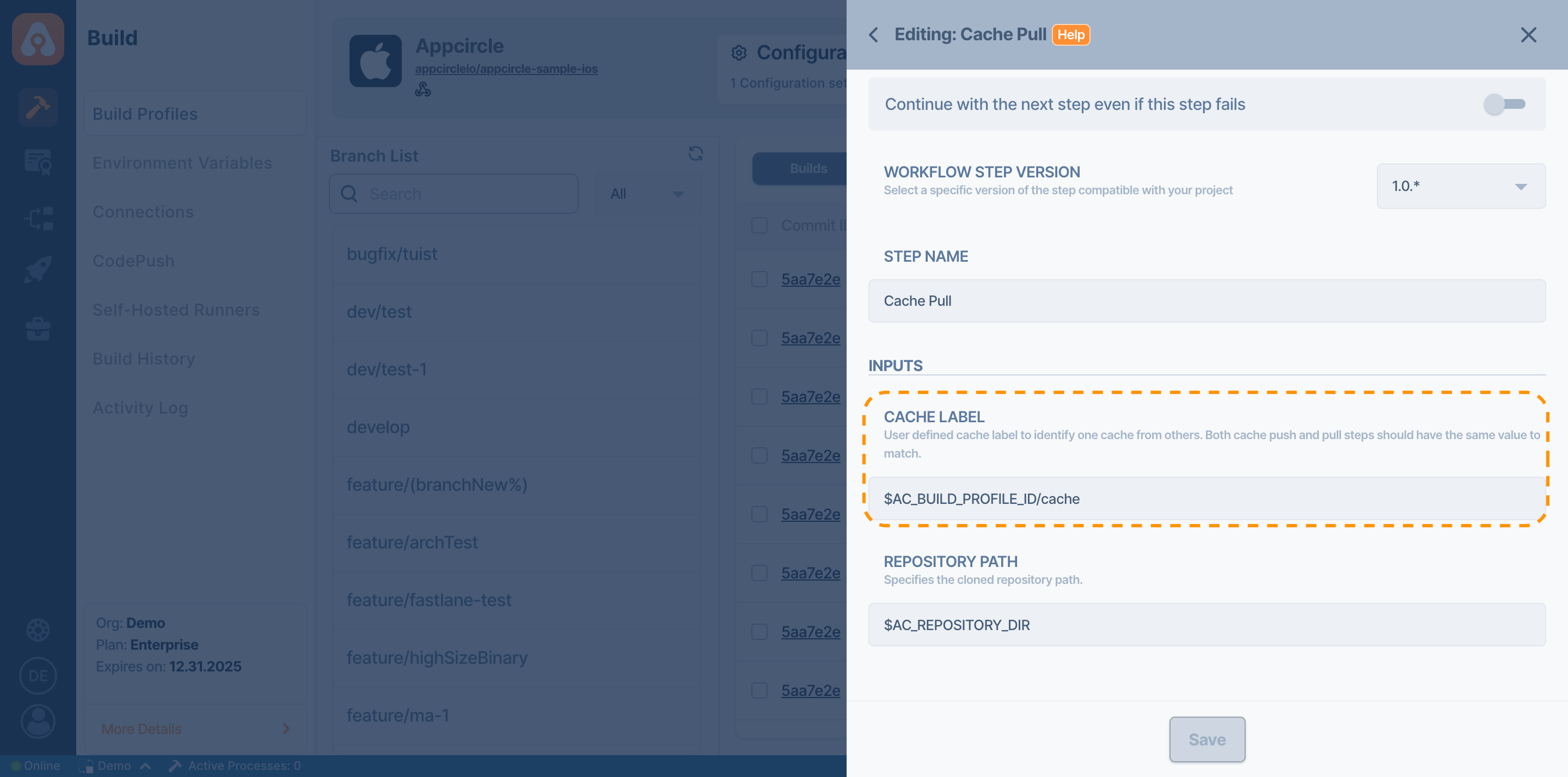
Task: Expand More Details in the org panel
Action: (194, 729)
